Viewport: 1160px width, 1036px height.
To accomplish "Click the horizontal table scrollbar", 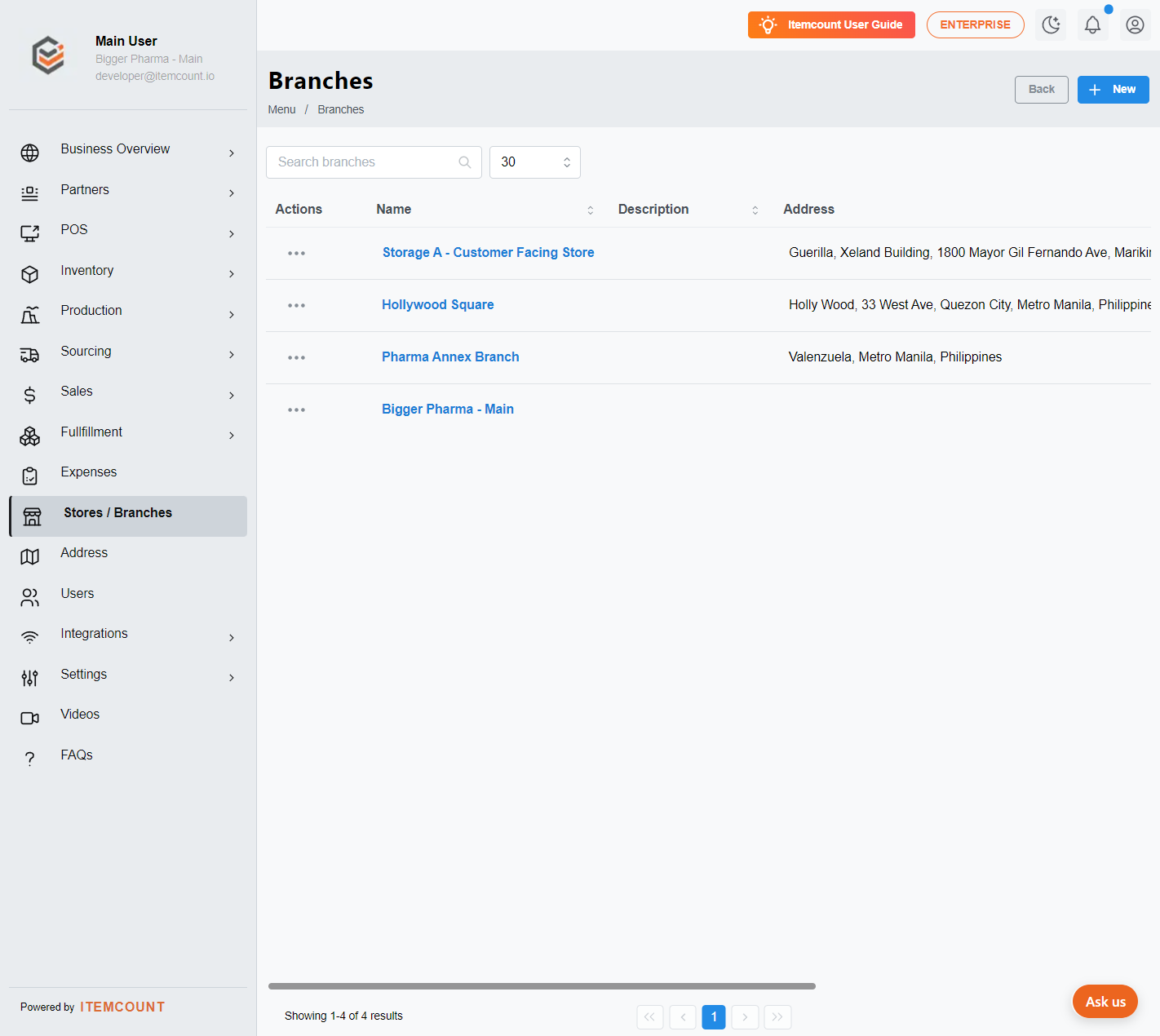I will [542, 986].
